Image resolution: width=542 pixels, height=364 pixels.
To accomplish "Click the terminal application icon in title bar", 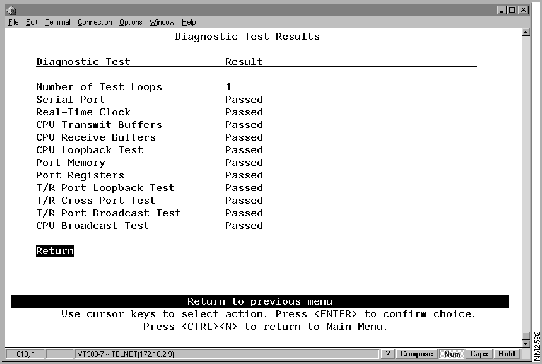I will [x=11, y=10].
